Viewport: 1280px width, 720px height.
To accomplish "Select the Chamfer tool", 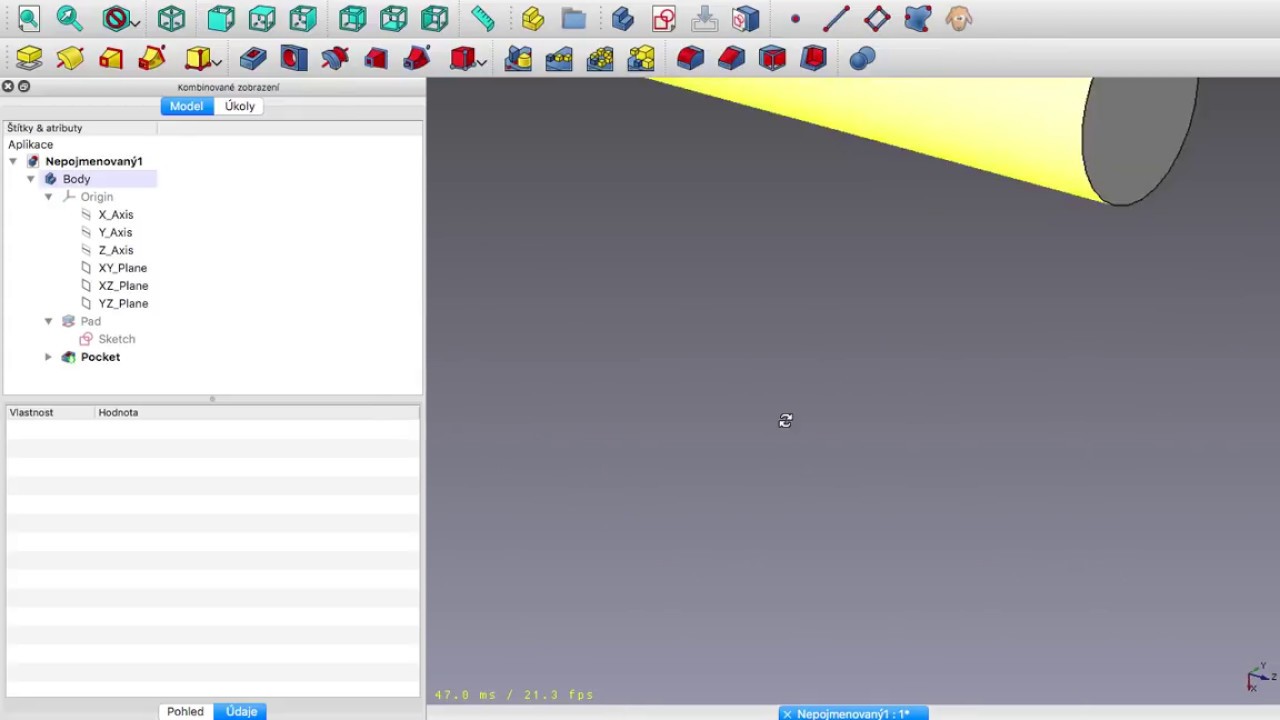I will [731, 58].
